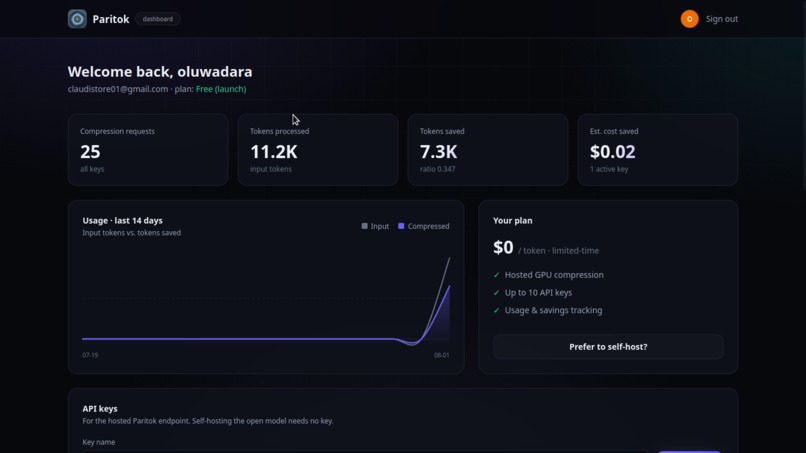
Task: Click the Usage & savings tracking text
Action: 554,310
